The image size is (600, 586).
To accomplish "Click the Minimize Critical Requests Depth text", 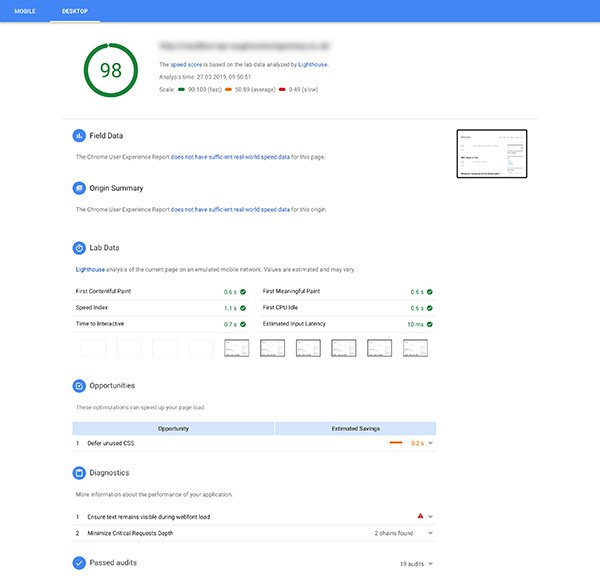I will 130,533.
